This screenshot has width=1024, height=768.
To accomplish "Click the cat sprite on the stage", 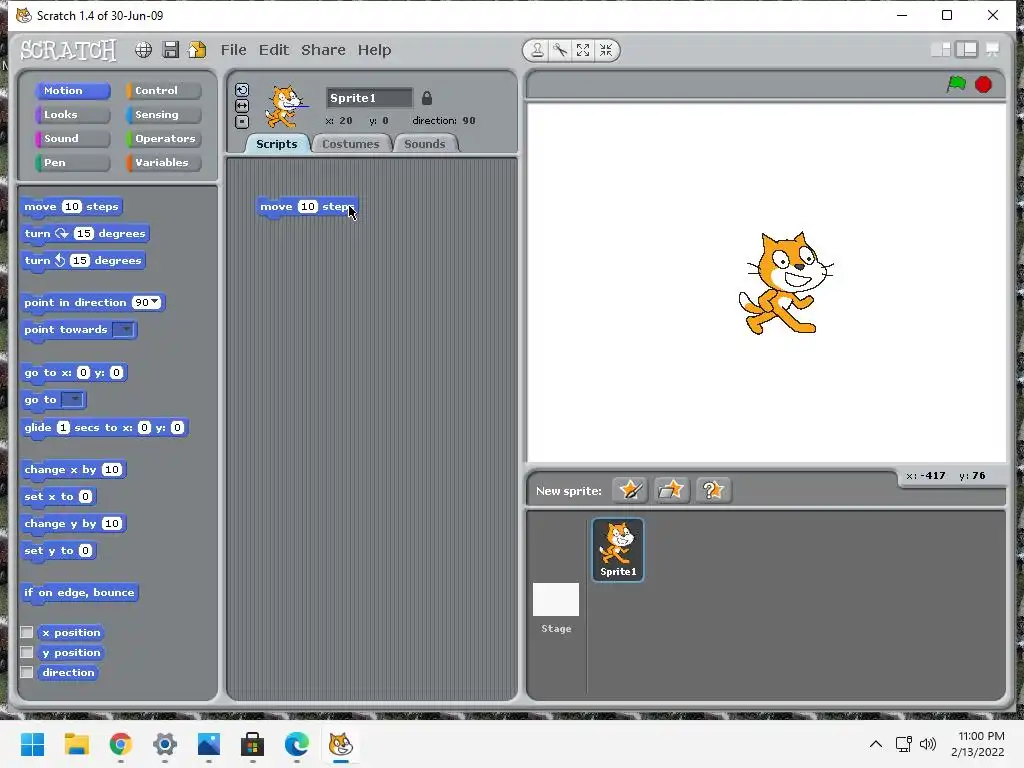I will click(784, 283).
